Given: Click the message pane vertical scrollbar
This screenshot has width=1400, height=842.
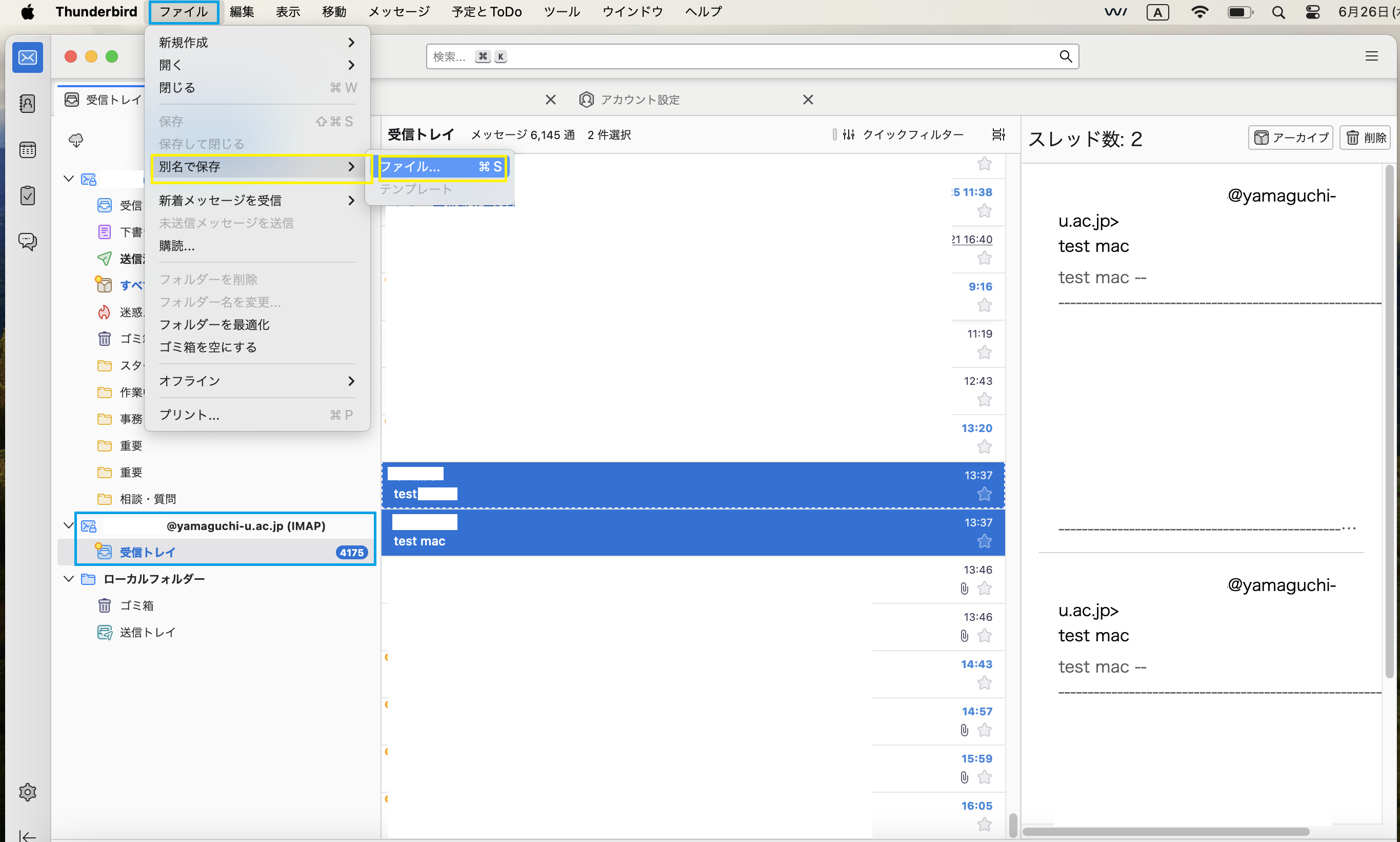Looking at the screenshot, I should click(1389, 421).
